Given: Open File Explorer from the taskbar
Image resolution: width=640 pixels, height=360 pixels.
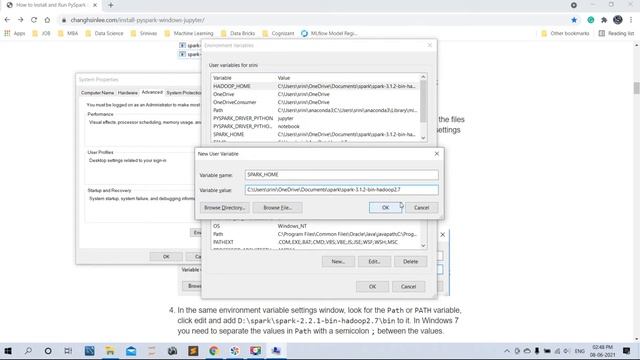Looking at the screenshot, I should [110, 351].
